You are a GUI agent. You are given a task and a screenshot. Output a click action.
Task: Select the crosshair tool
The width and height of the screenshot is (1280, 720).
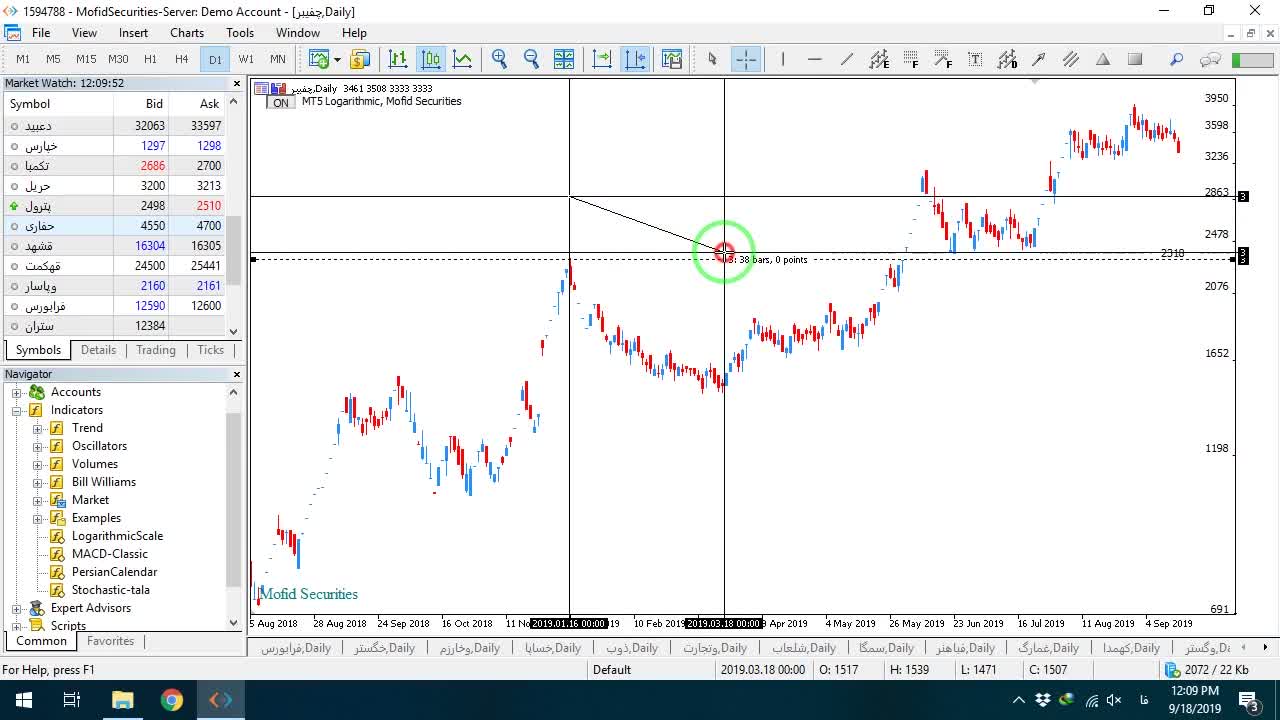pos(746,59)
